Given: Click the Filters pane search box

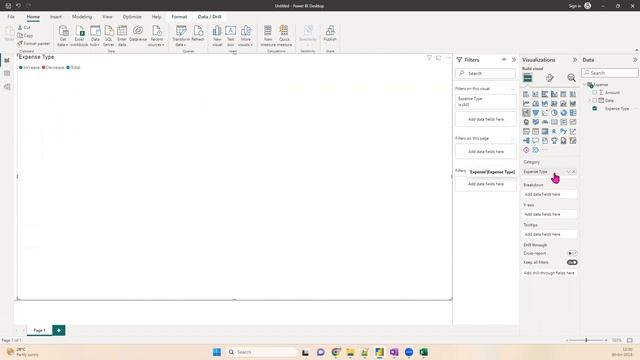Looking at the screenshot, I should click(486, 73).
